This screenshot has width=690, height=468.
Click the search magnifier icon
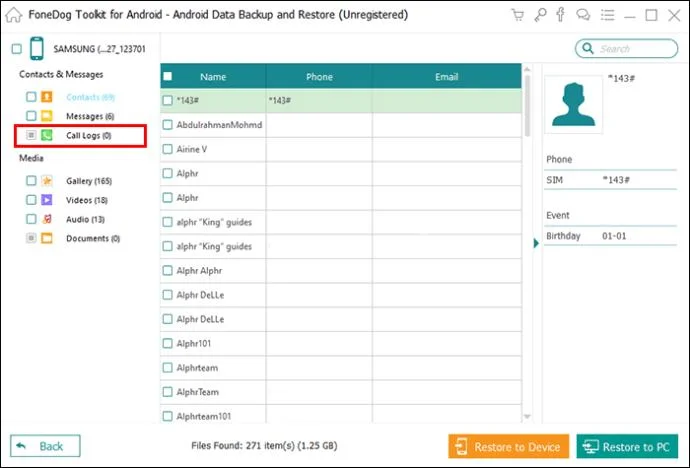(x=587, y=48)
